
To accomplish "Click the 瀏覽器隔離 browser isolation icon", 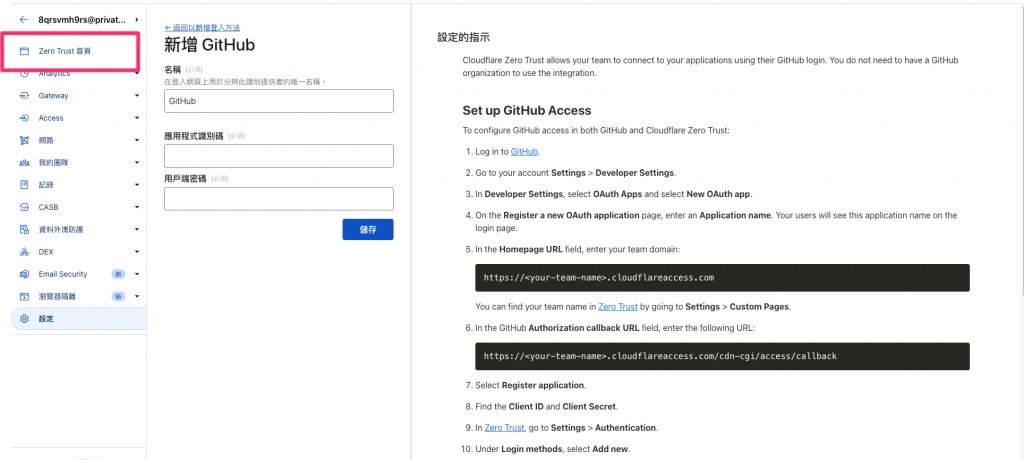I will pos(24,296).
